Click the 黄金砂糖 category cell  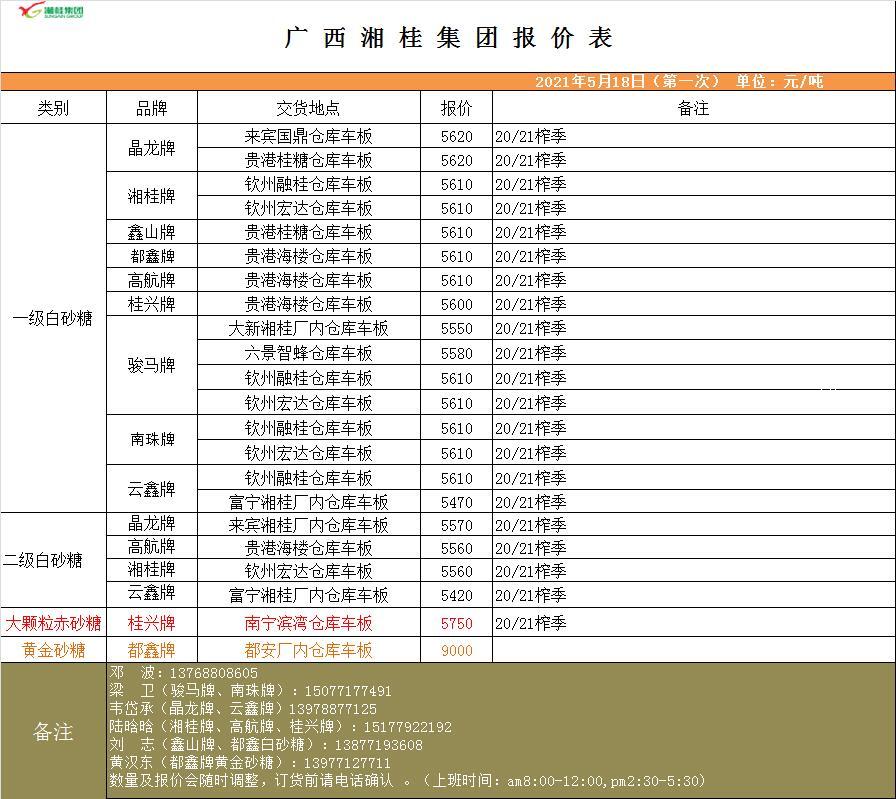click(53, 650)
